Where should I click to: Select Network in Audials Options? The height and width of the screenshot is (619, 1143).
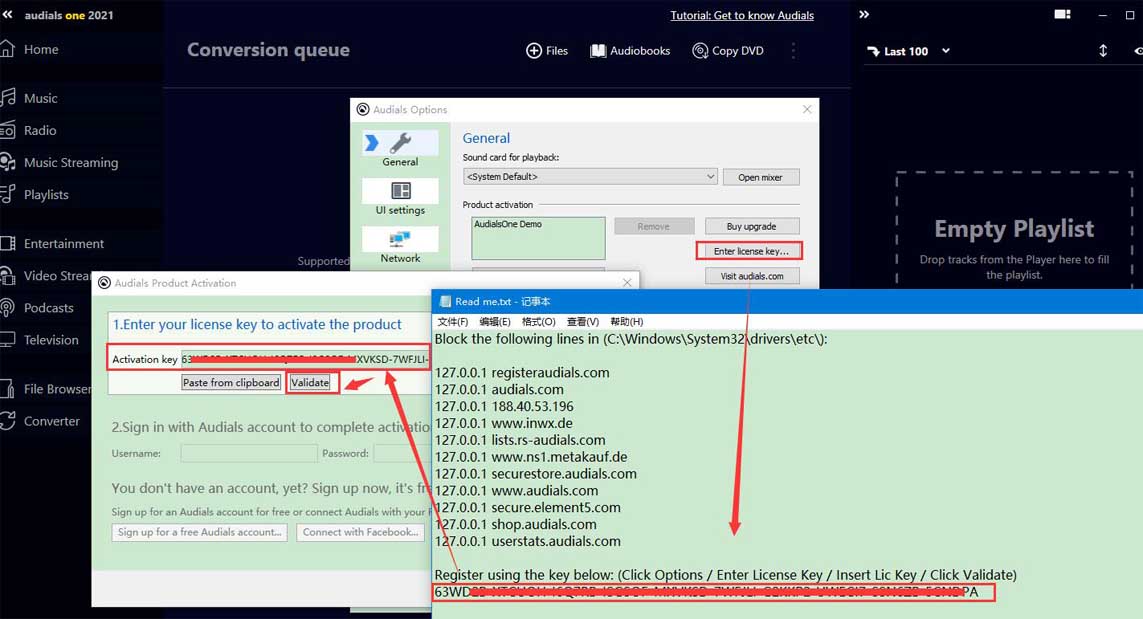[400, 245]
